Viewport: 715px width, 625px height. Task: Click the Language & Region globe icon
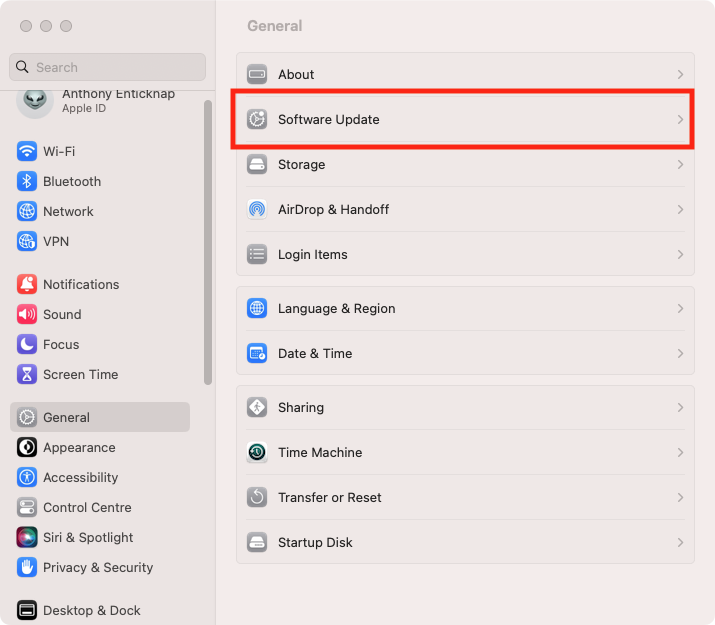point(257,309)
